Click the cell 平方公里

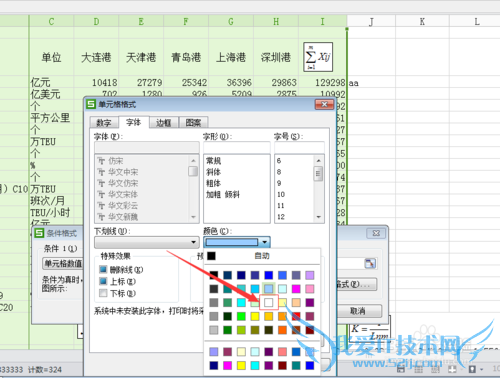point(50,118)
